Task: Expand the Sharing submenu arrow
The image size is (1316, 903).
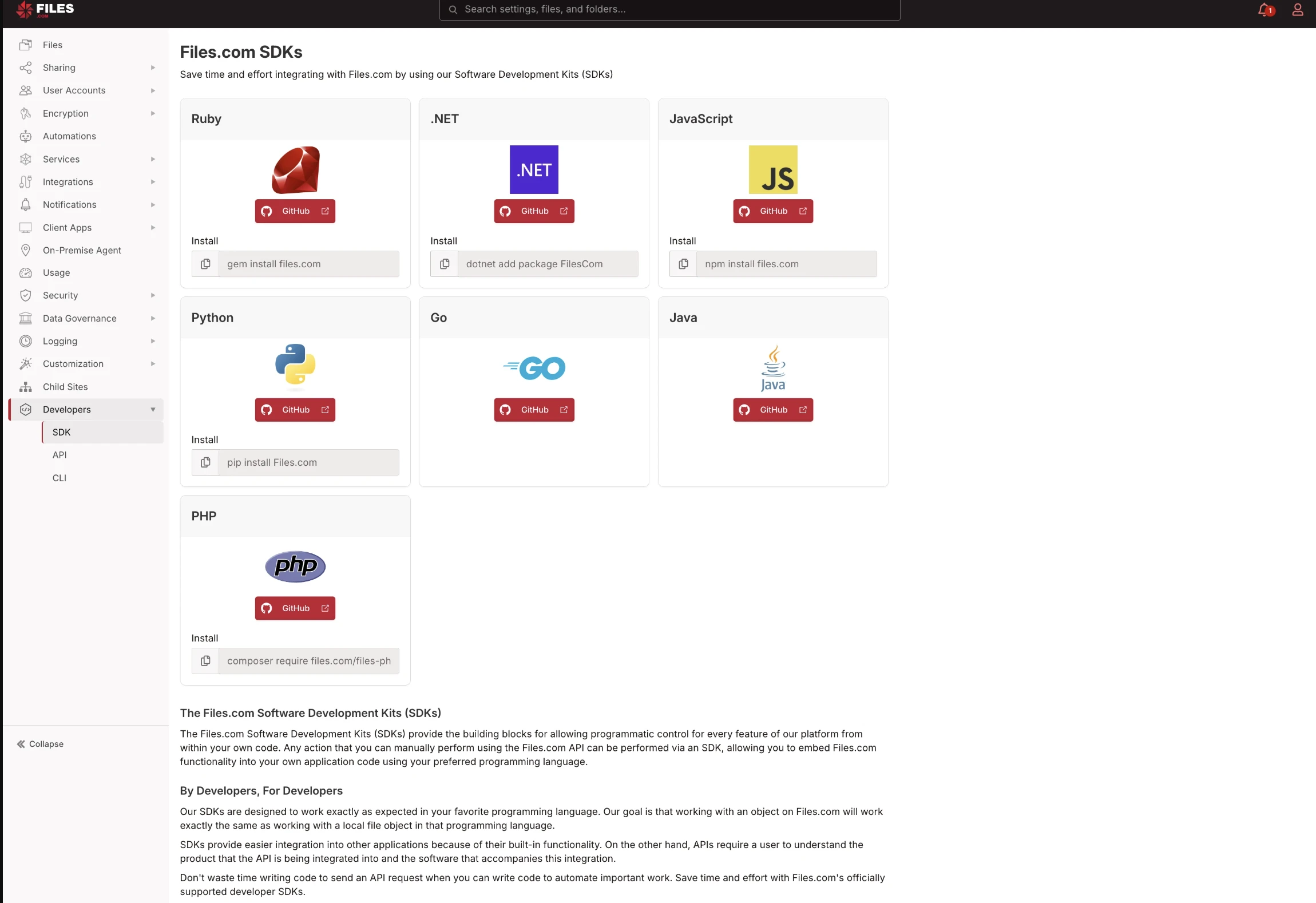Action: pyautogui.click(x=153, y=68)
